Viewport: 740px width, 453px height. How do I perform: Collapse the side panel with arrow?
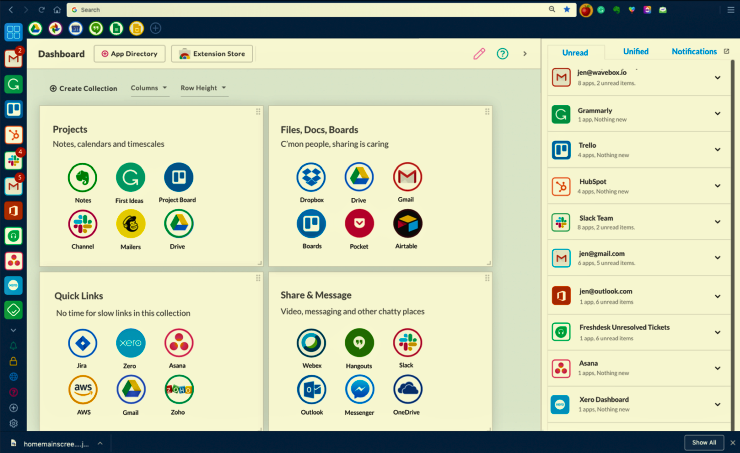point(525,54)
